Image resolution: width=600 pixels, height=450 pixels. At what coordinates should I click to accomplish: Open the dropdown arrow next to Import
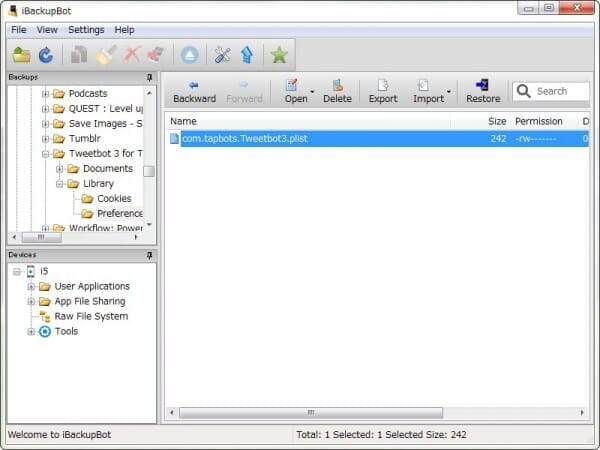448,92
